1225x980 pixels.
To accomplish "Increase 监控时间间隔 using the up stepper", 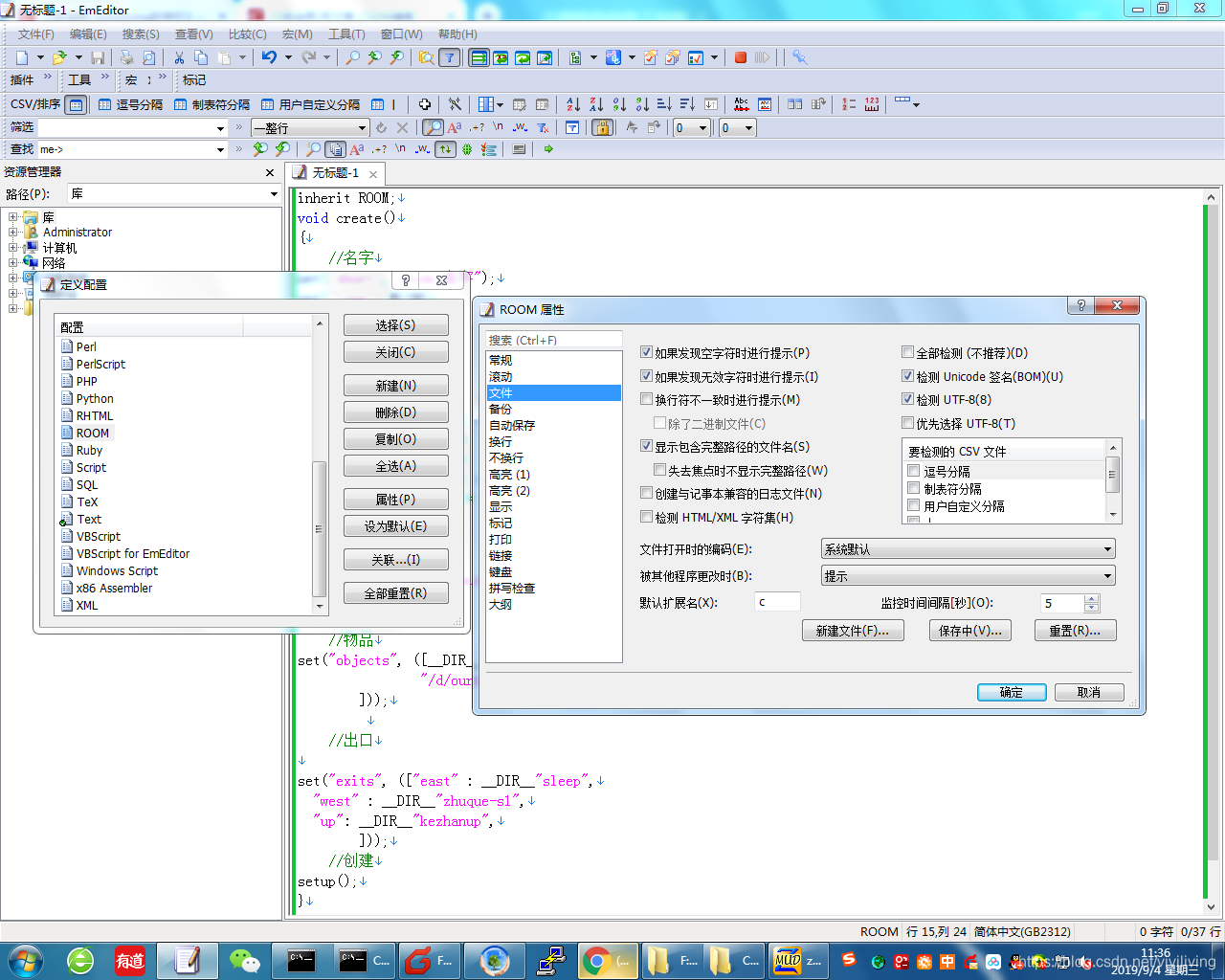I will point(1092,598).
